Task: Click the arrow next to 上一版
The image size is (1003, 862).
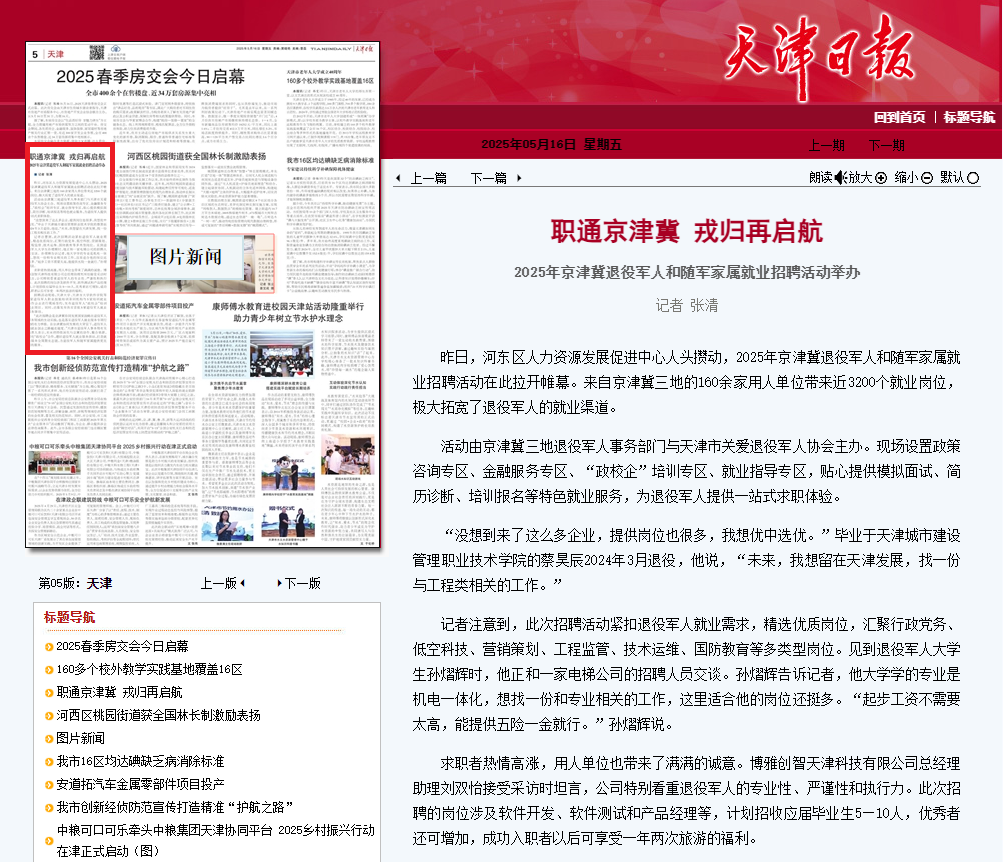Action: 242,583
